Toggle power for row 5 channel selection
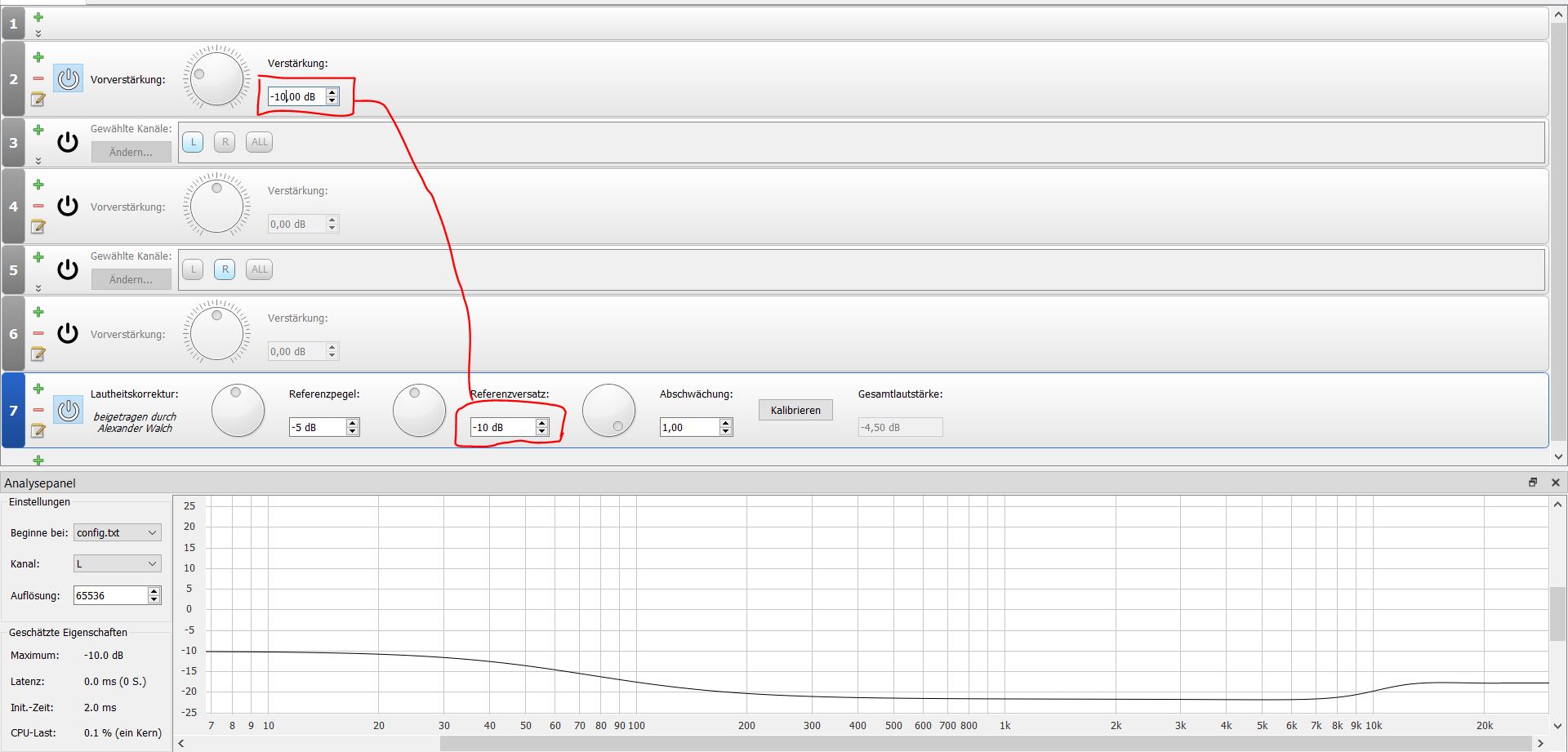The image size is (1568, 752). tap(68, 269)
